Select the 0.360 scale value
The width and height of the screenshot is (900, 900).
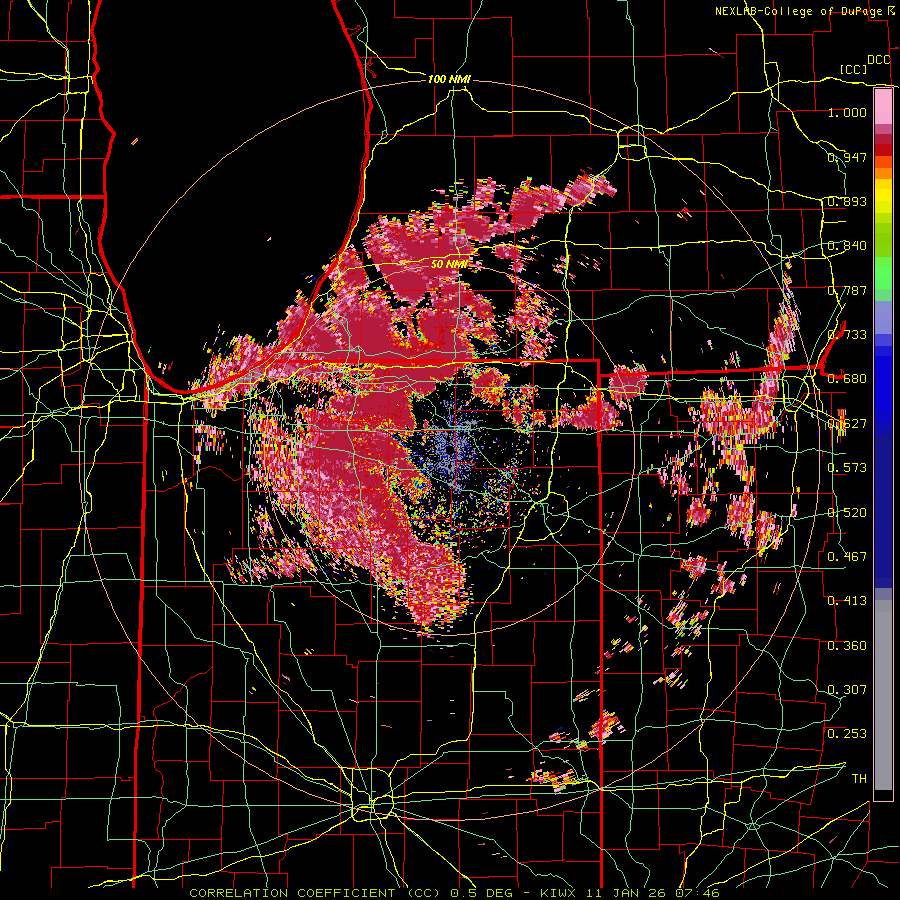click(847, 646)
